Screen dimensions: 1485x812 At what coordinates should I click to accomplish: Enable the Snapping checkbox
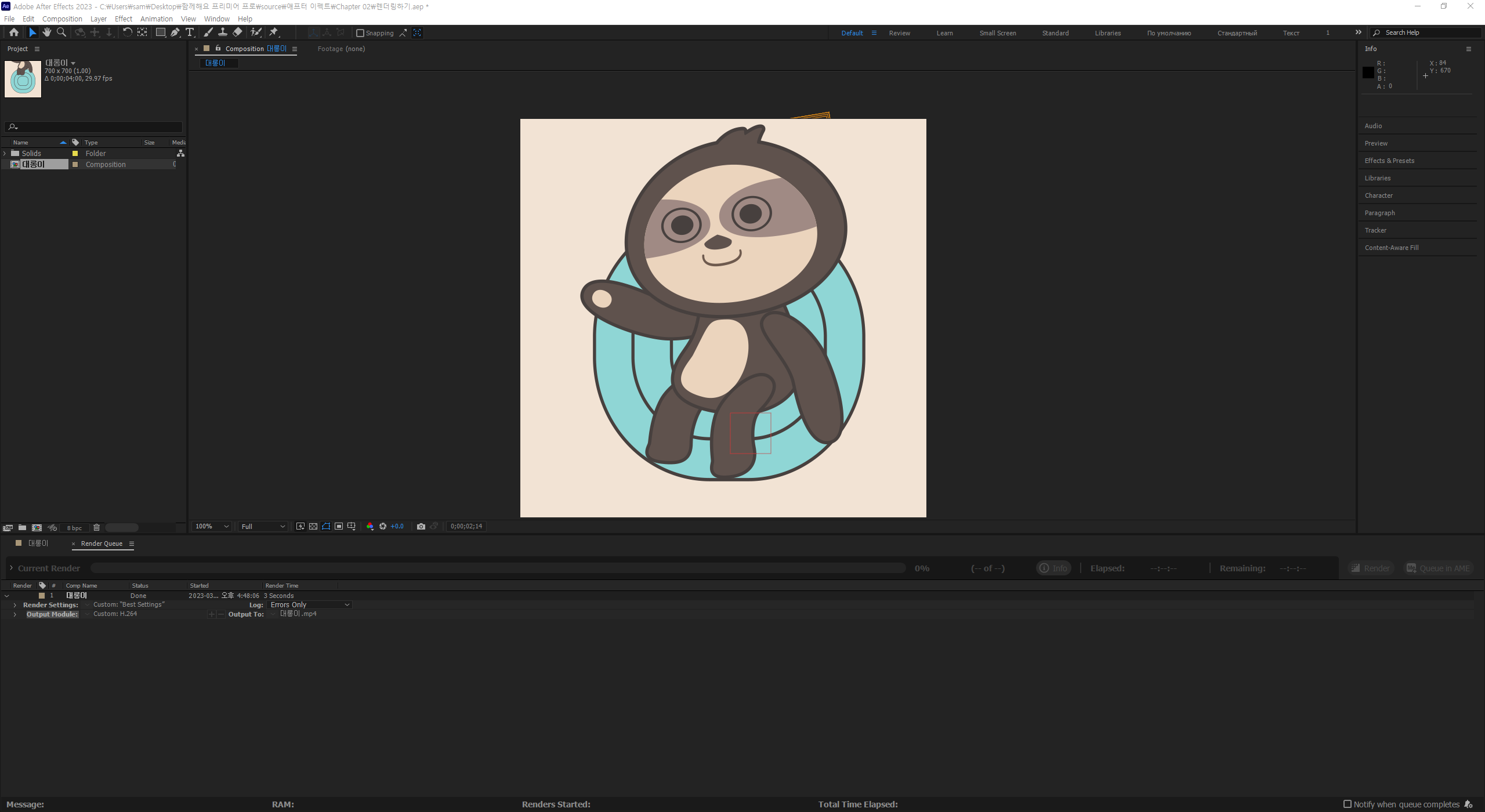click(x=360, y=33)
